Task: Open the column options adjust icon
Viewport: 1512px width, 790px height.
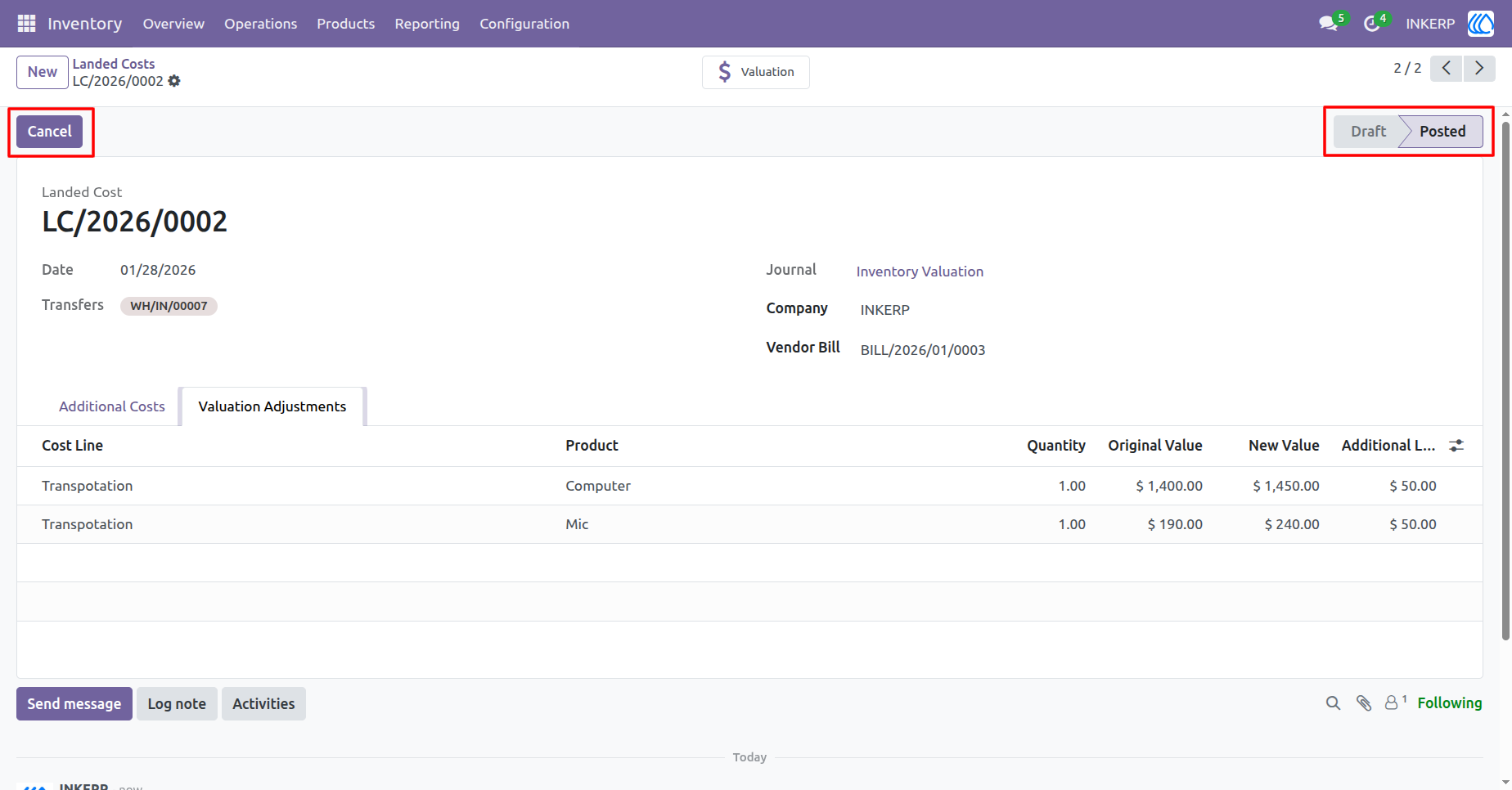Action: [x=1456, y=446]
